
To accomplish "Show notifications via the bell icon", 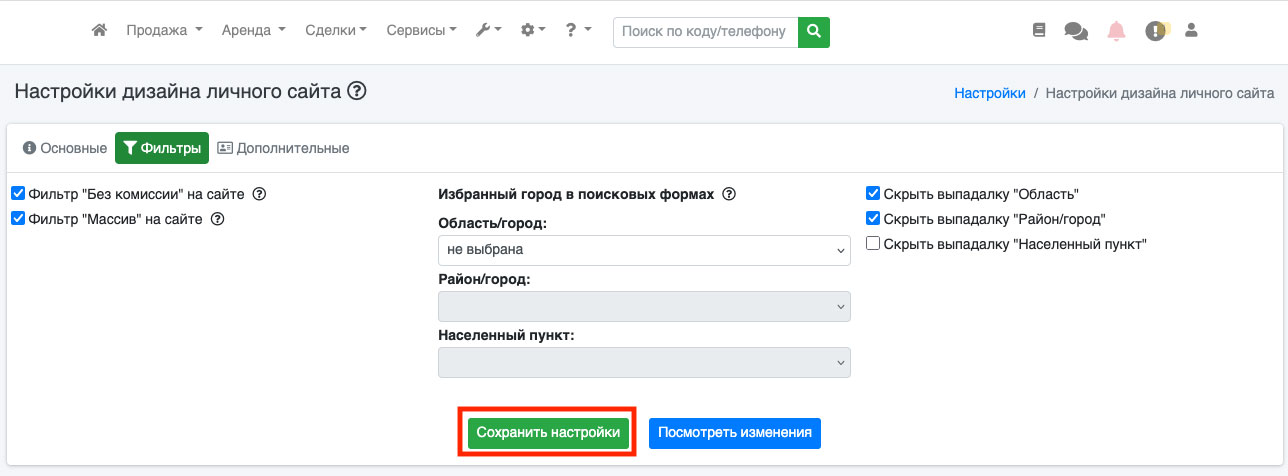I will pos(1116,31).
